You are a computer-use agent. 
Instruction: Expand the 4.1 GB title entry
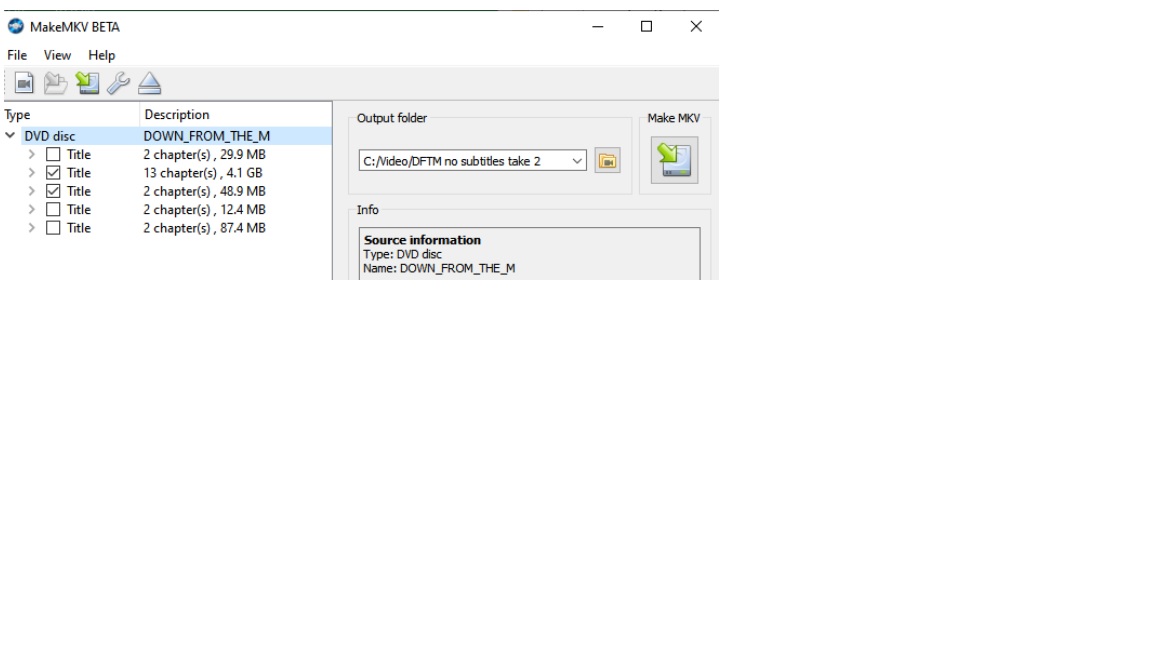point(32,173)
